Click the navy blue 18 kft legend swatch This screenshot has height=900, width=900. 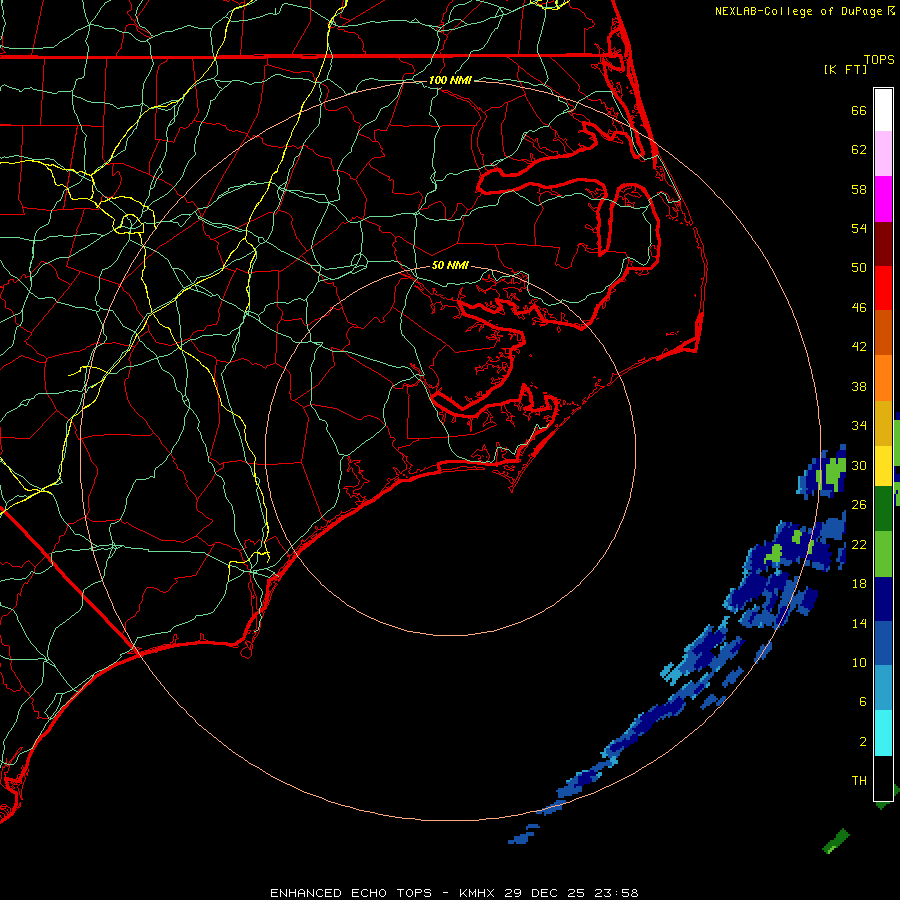(883, 599)
